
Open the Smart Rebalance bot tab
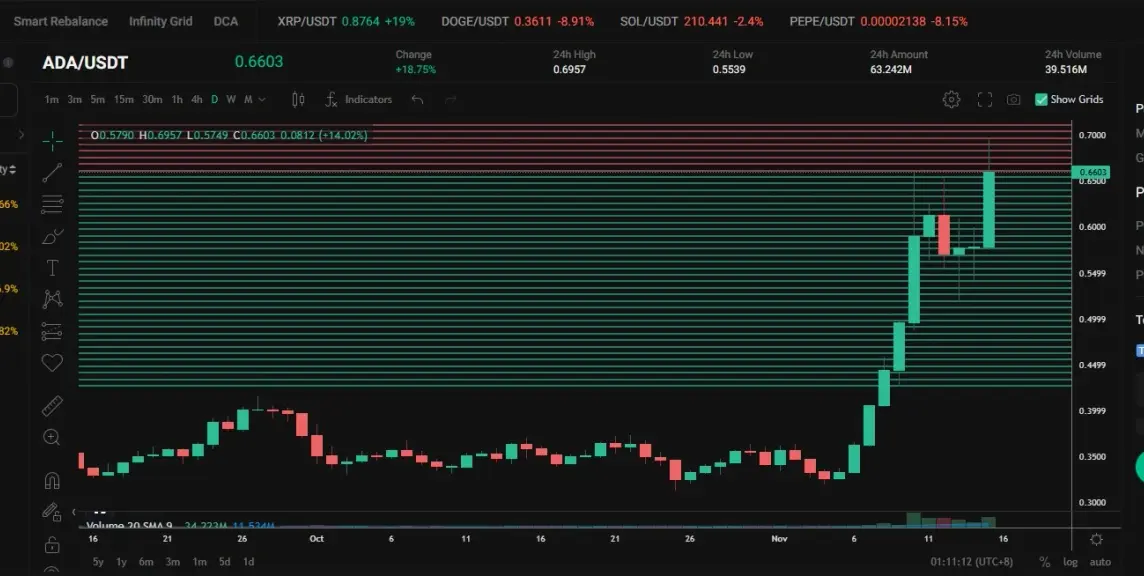pyautogui.click(x=61, y=21)
